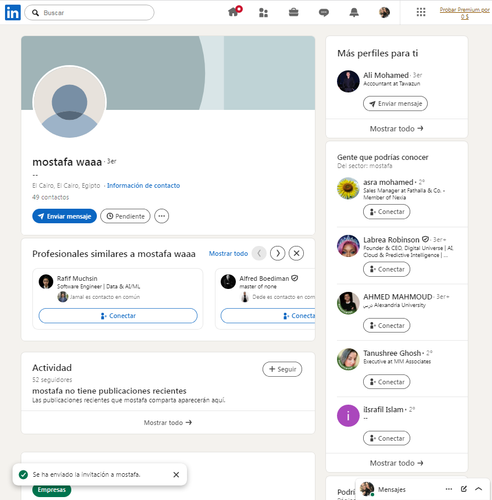Connect with Tanushree Ghosh
Image resolution: width=492 pixels, height=500 pixels.
click(387, 382)
